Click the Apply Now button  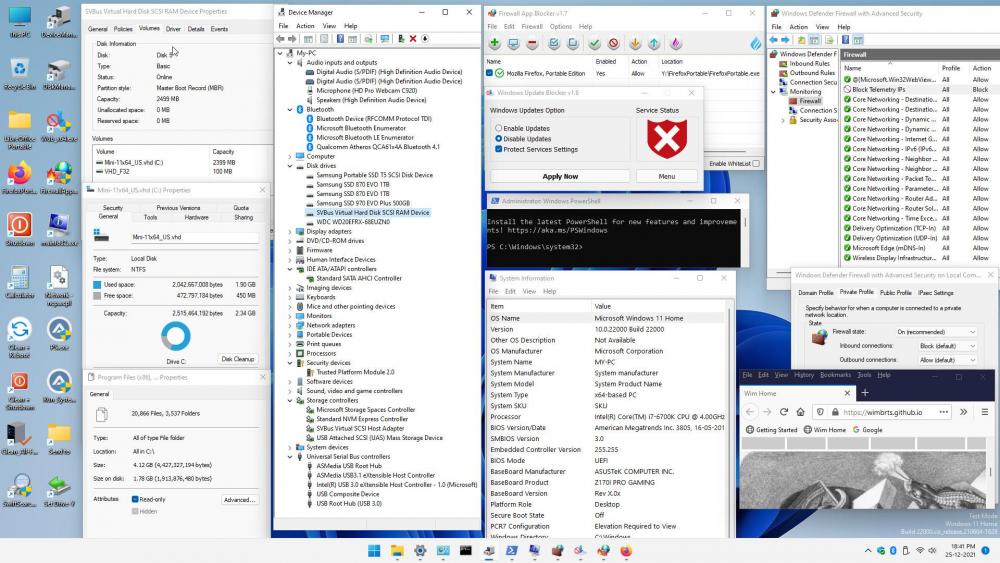(x=560, y=177)
